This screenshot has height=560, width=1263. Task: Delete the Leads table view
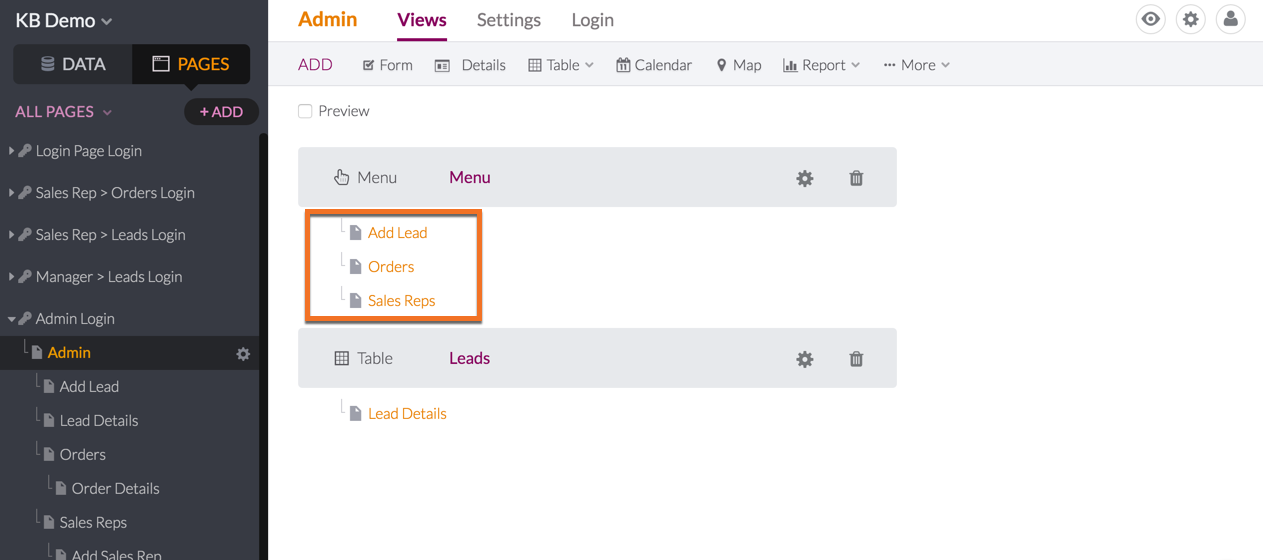click(x=856, y=359)
